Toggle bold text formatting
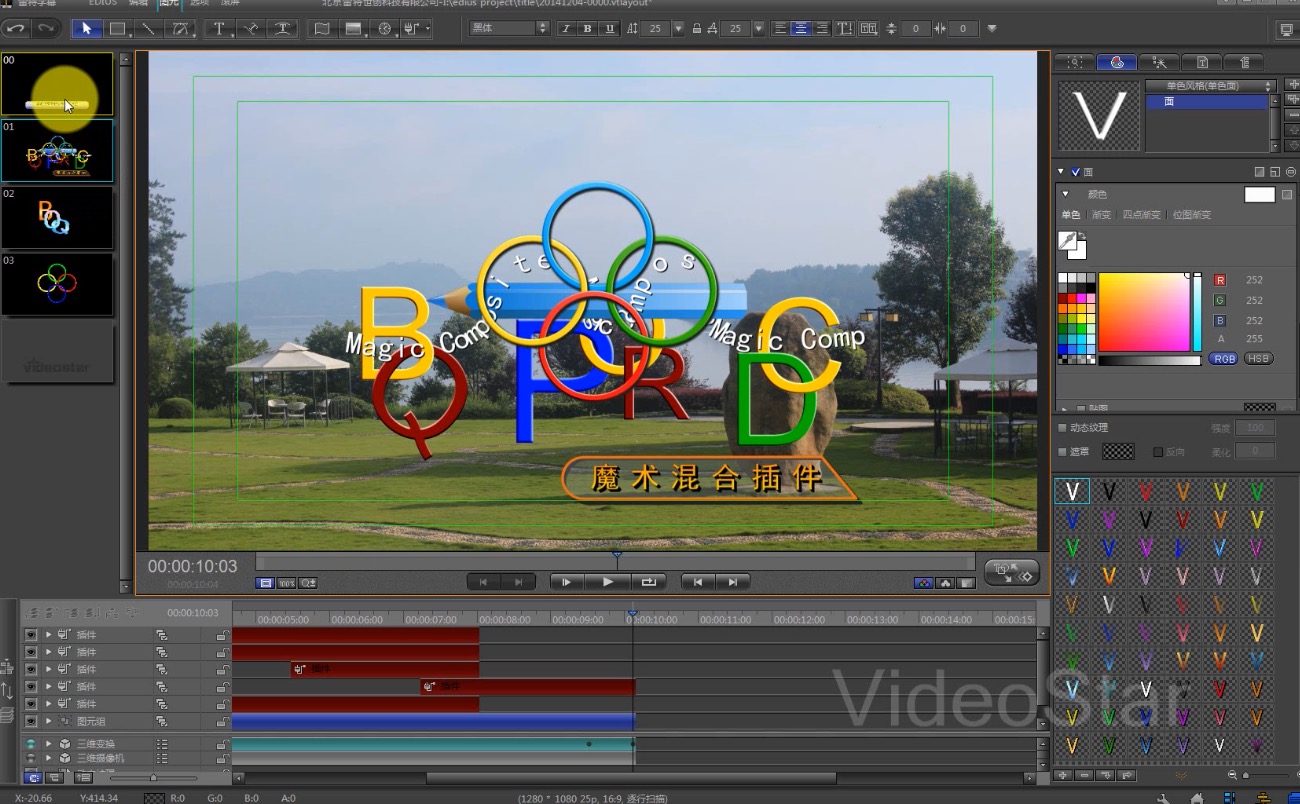The height and width of the screenshot is (804, 1300). (587, 29)
